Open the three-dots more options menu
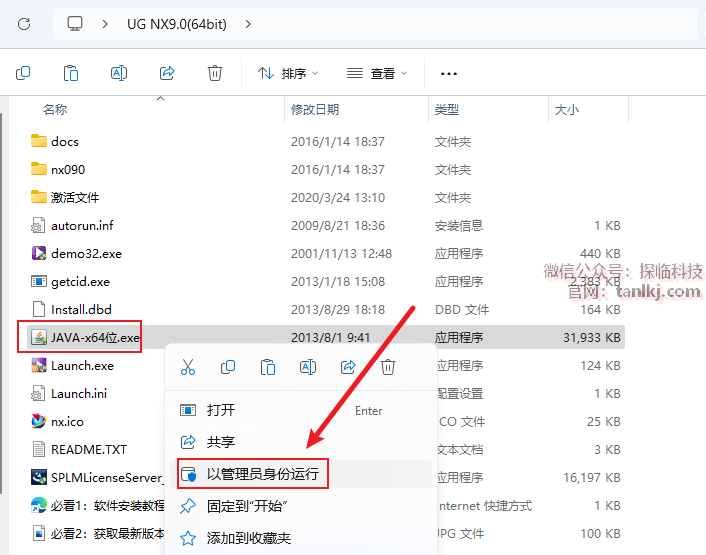Image resolution: width=706 pixels, height=555 pixels. click(x=449, y=73)
